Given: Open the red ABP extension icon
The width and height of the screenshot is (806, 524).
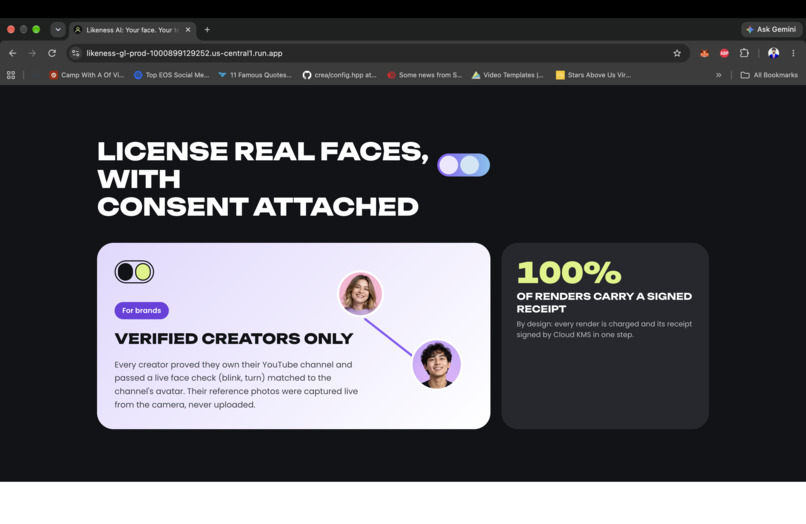Looking at the screenshot, I should tap(724, 53).
